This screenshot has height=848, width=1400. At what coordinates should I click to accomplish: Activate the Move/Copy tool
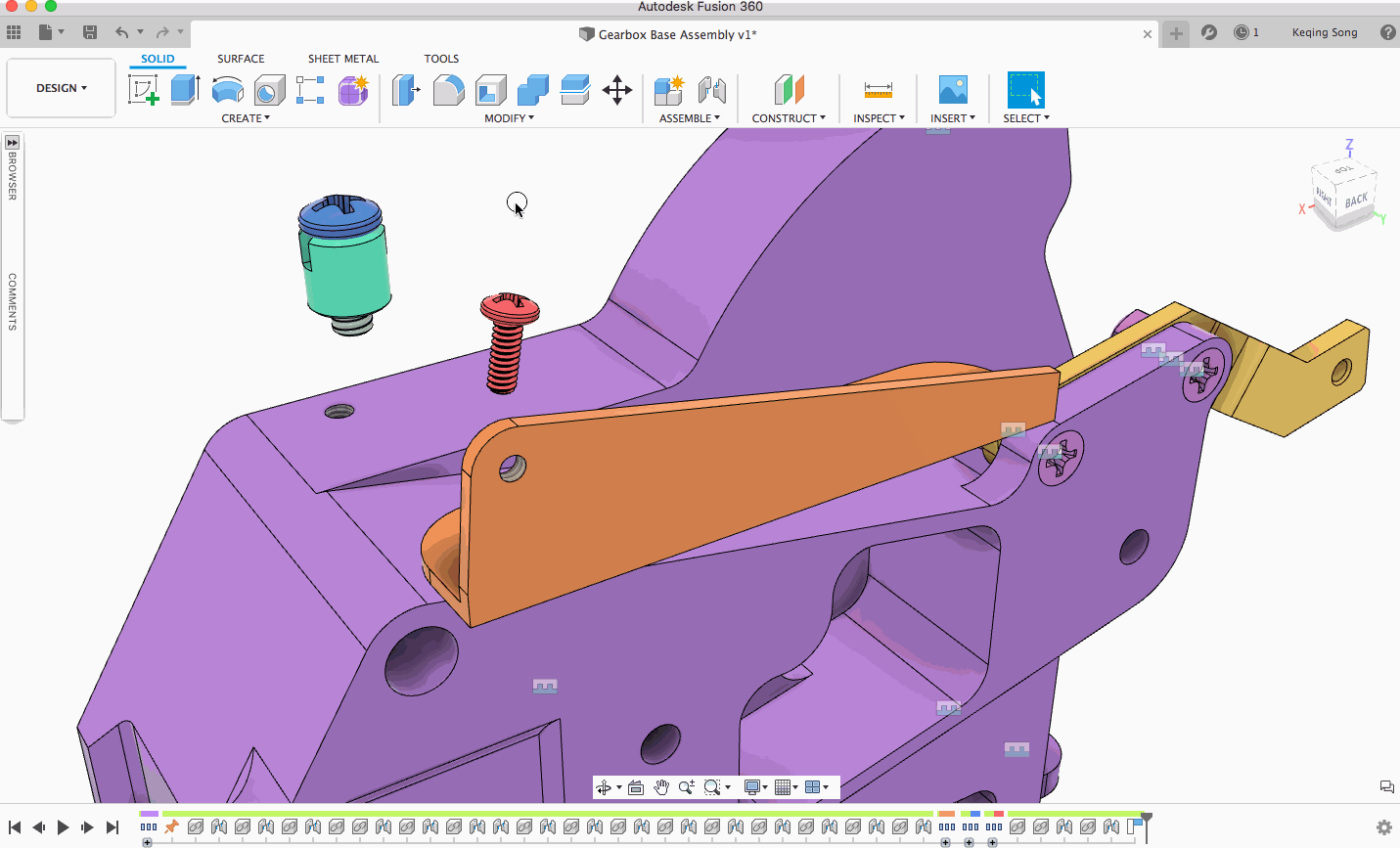[x=616, y=90]
